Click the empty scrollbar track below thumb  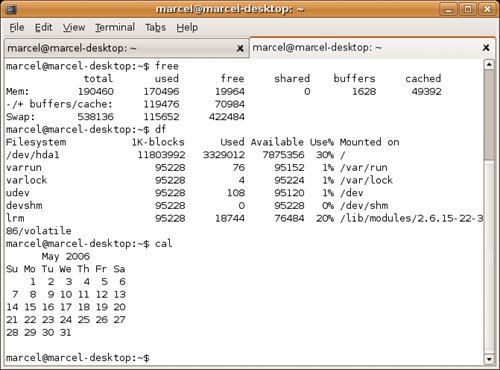tap(489, 257)
